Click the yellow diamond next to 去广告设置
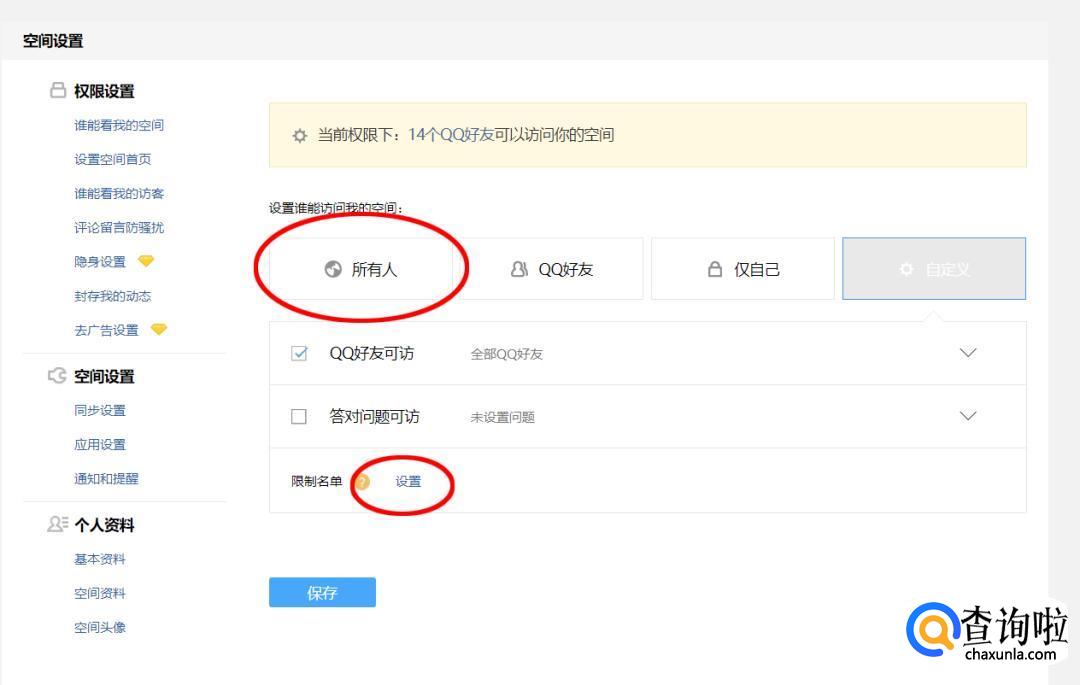This screenshot has width=1080, height=685. pos(158,329)
